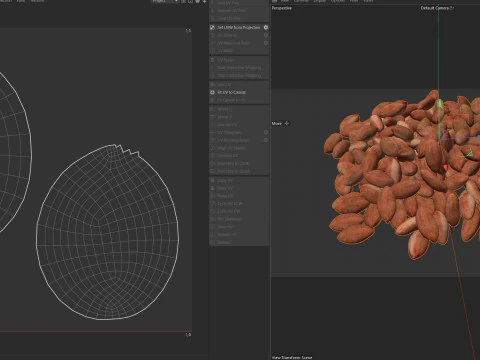Click View Transform: Scene status text
The height and width of the screenshot is (360, 480).
[x=292, y=357]
